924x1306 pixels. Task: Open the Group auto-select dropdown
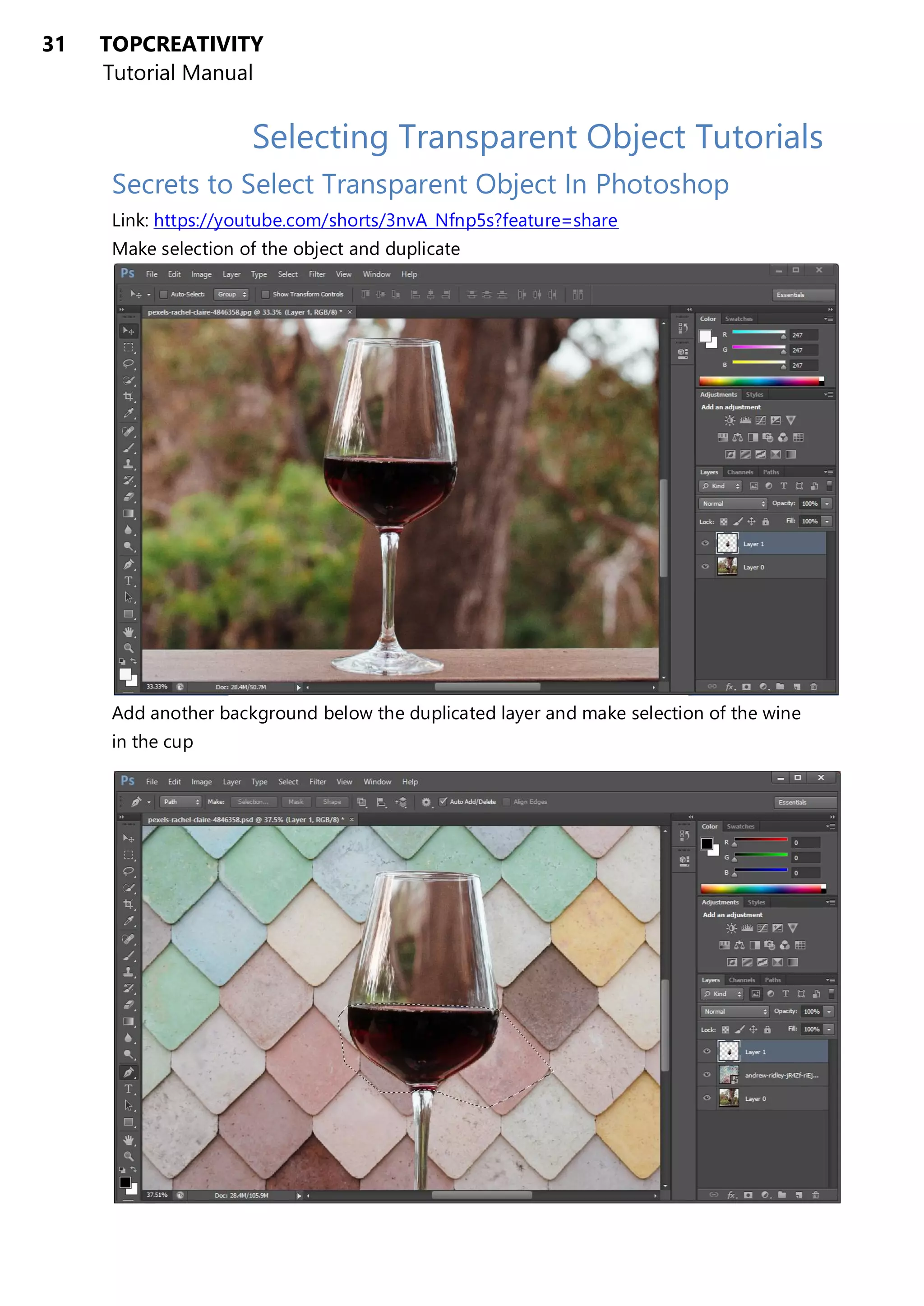[x=231, y=294]
